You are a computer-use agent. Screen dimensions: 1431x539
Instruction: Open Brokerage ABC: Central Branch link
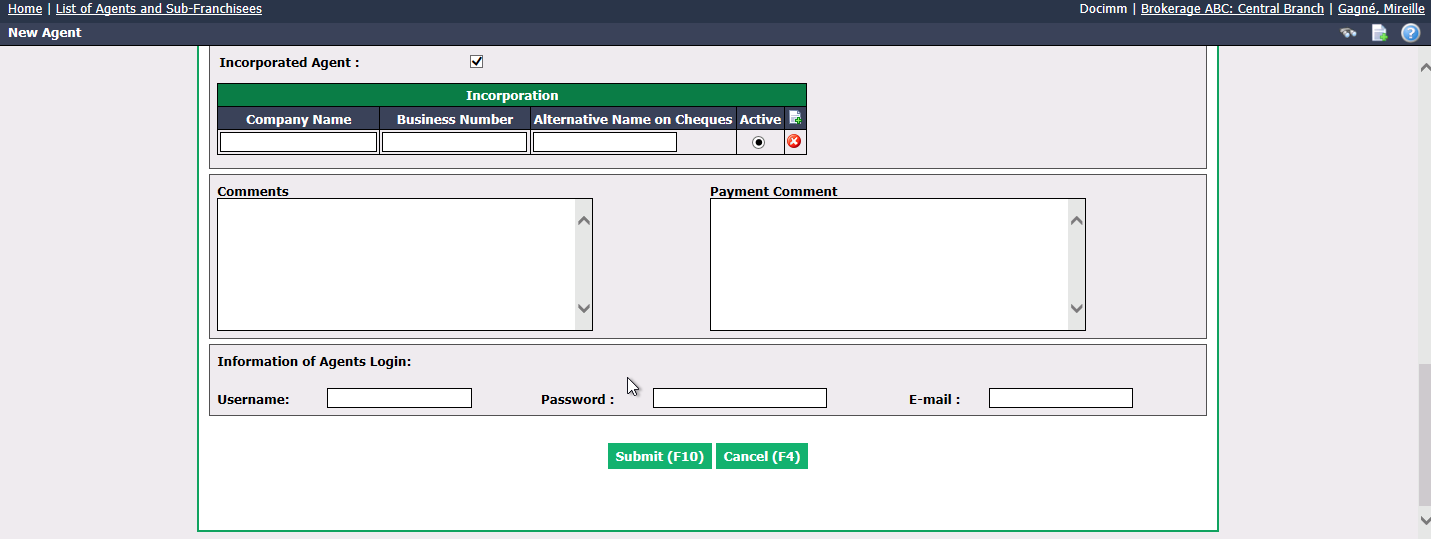pos(1232,9)
